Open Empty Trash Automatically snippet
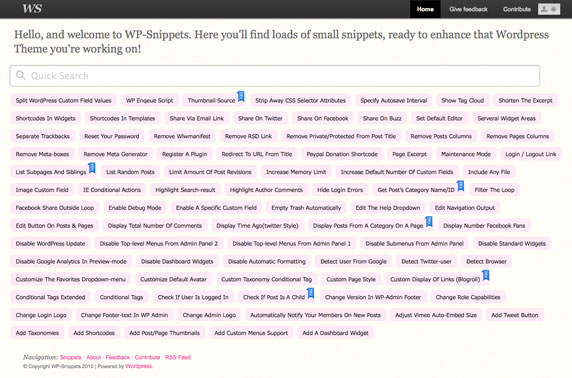 [x=306, y=208]
